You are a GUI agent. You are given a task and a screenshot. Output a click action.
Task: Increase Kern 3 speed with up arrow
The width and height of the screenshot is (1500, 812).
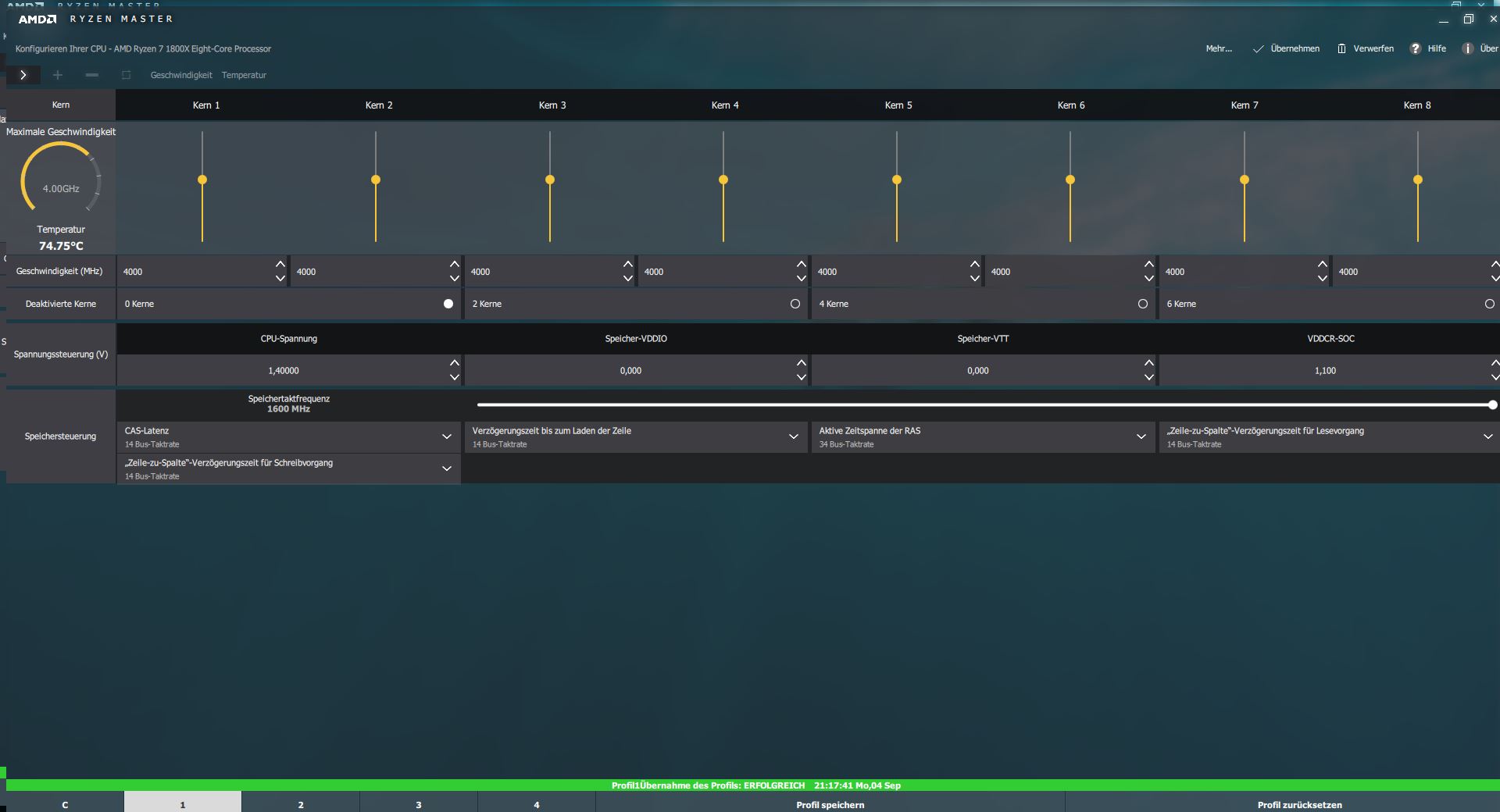point(628,264)
